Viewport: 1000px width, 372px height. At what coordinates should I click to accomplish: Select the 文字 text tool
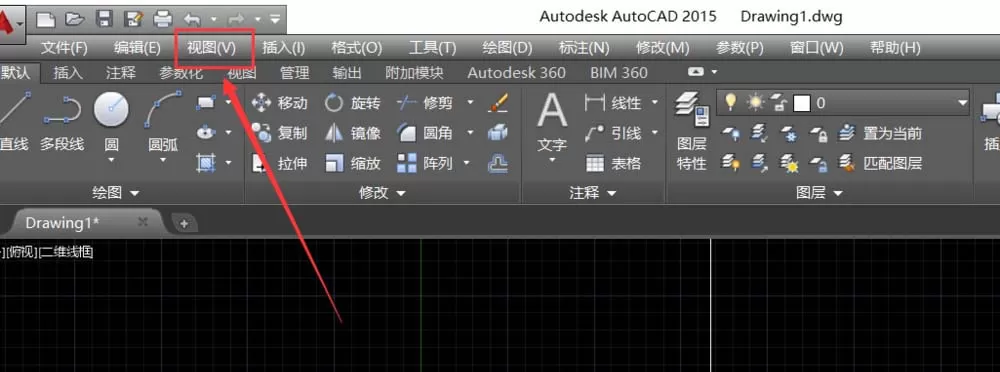click(x=552, y=123)
